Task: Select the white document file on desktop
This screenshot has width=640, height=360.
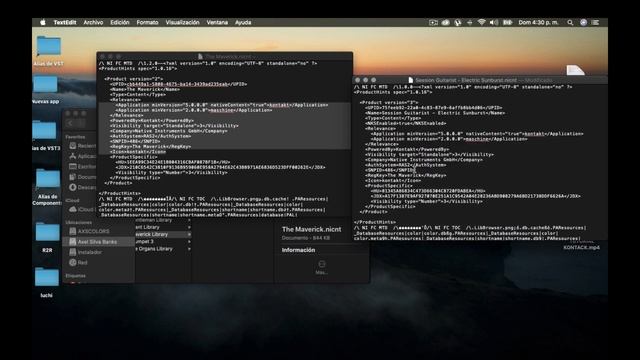Action: click(x=575, y=70)
